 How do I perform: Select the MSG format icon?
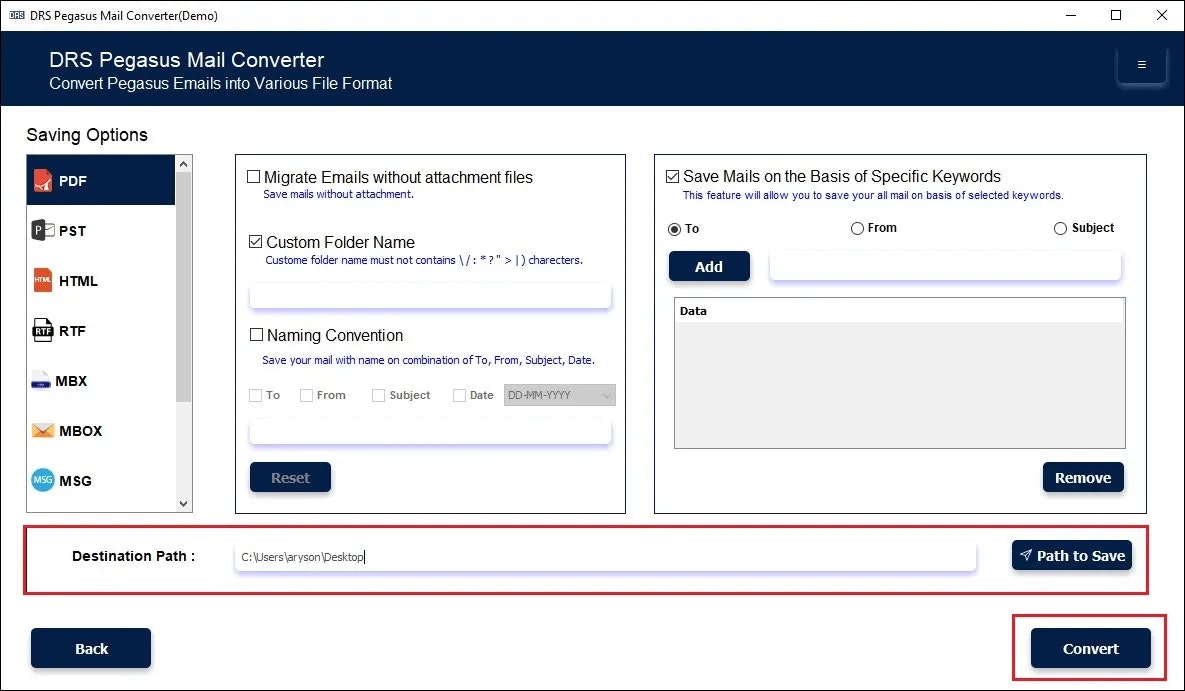click(43, 480)
